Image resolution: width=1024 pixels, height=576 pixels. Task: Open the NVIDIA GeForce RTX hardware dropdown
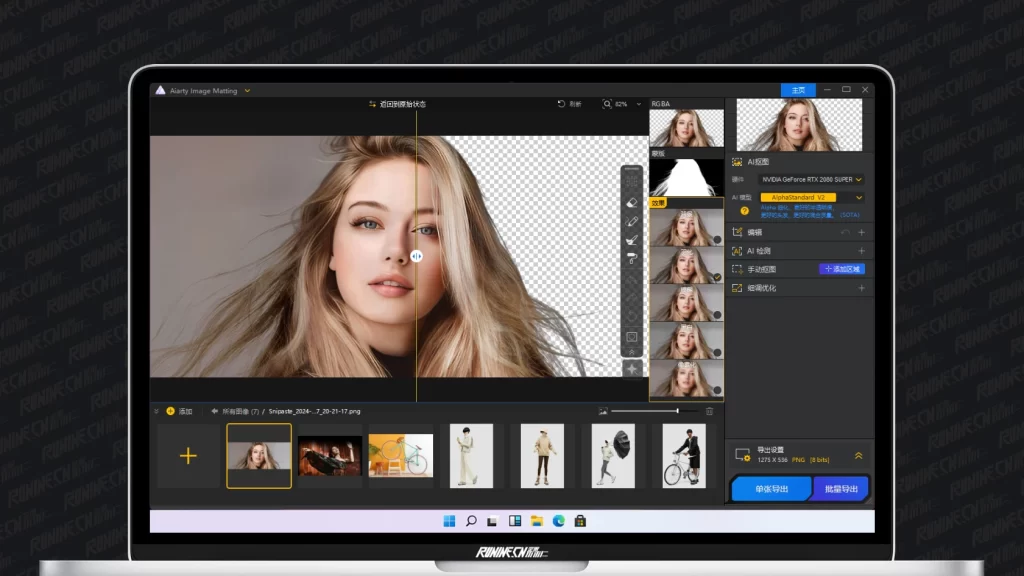[x=812, y=179]
